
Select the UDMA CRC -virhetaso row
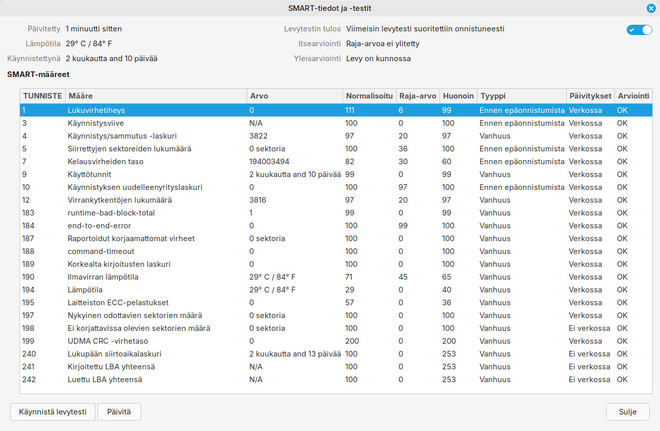(x=336, y=341)
